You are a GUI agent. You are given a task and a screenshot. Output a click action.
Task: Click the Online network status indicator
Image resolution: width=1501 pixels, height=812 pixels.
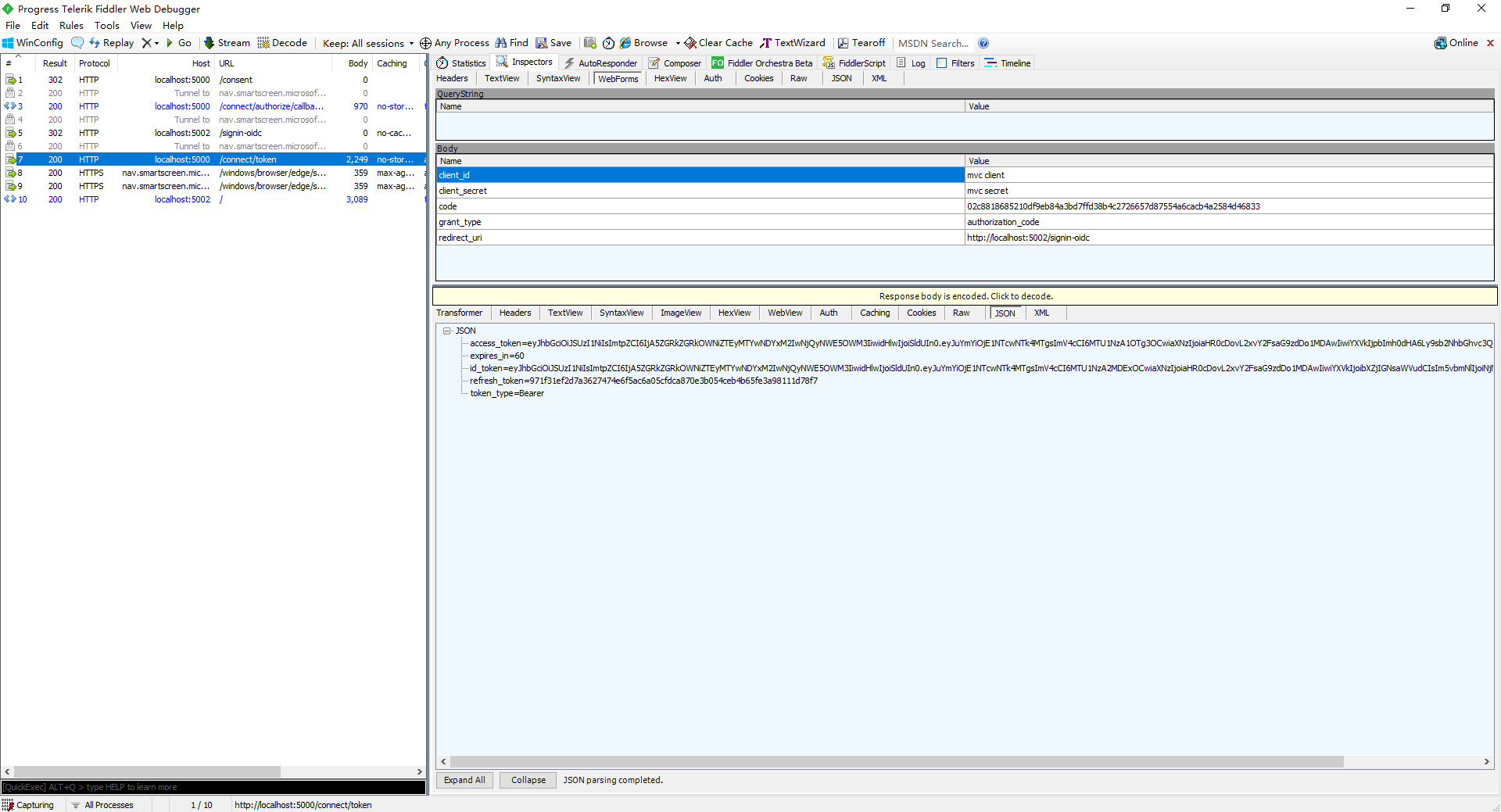click(x=1456, y=43)
